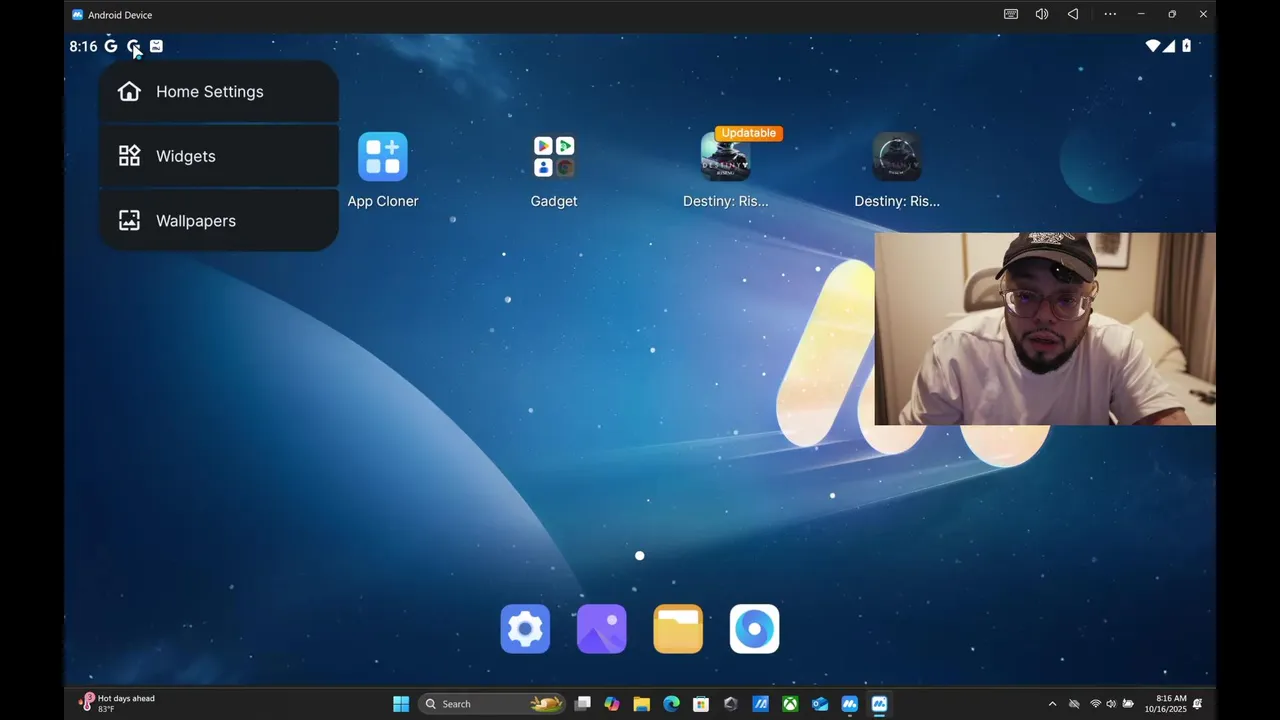
Task: Open the Hot days ahead weather widget
Action: [118, 703]
